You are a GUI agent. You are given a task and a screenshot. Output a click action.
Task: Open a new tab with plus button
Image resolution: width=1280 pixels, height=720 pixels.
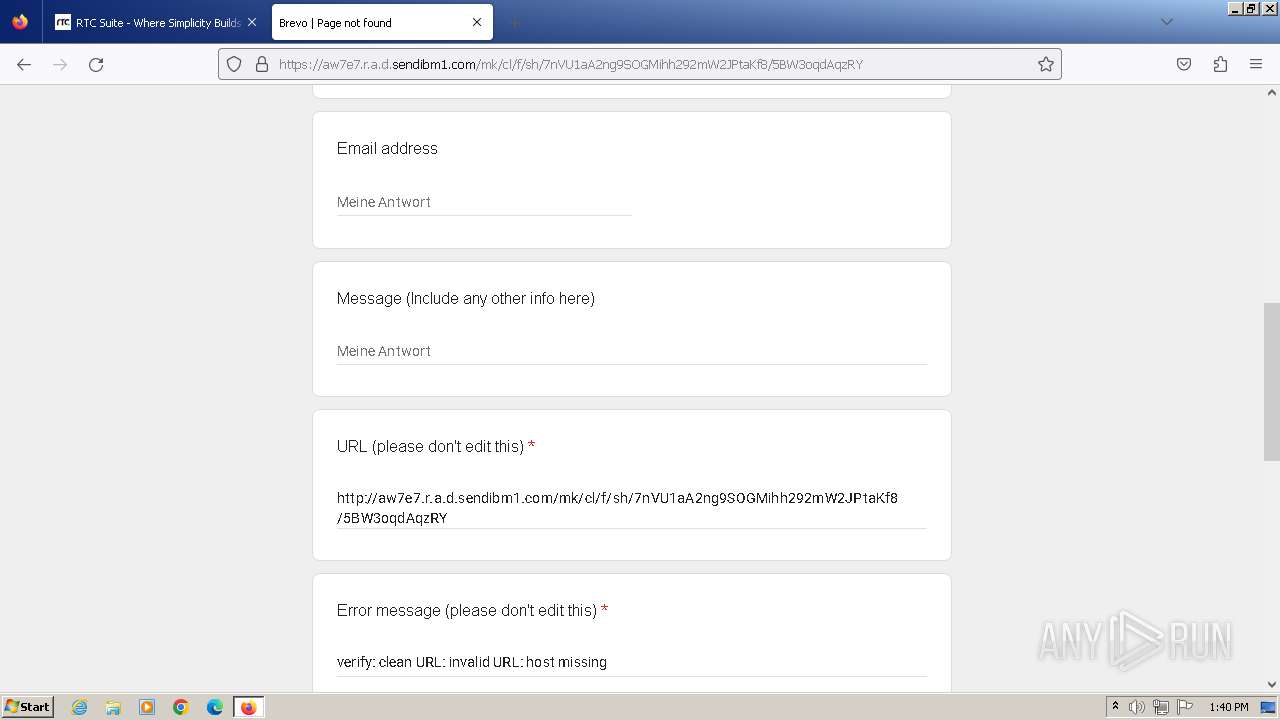pyautogui.click(x=514, y=22)
